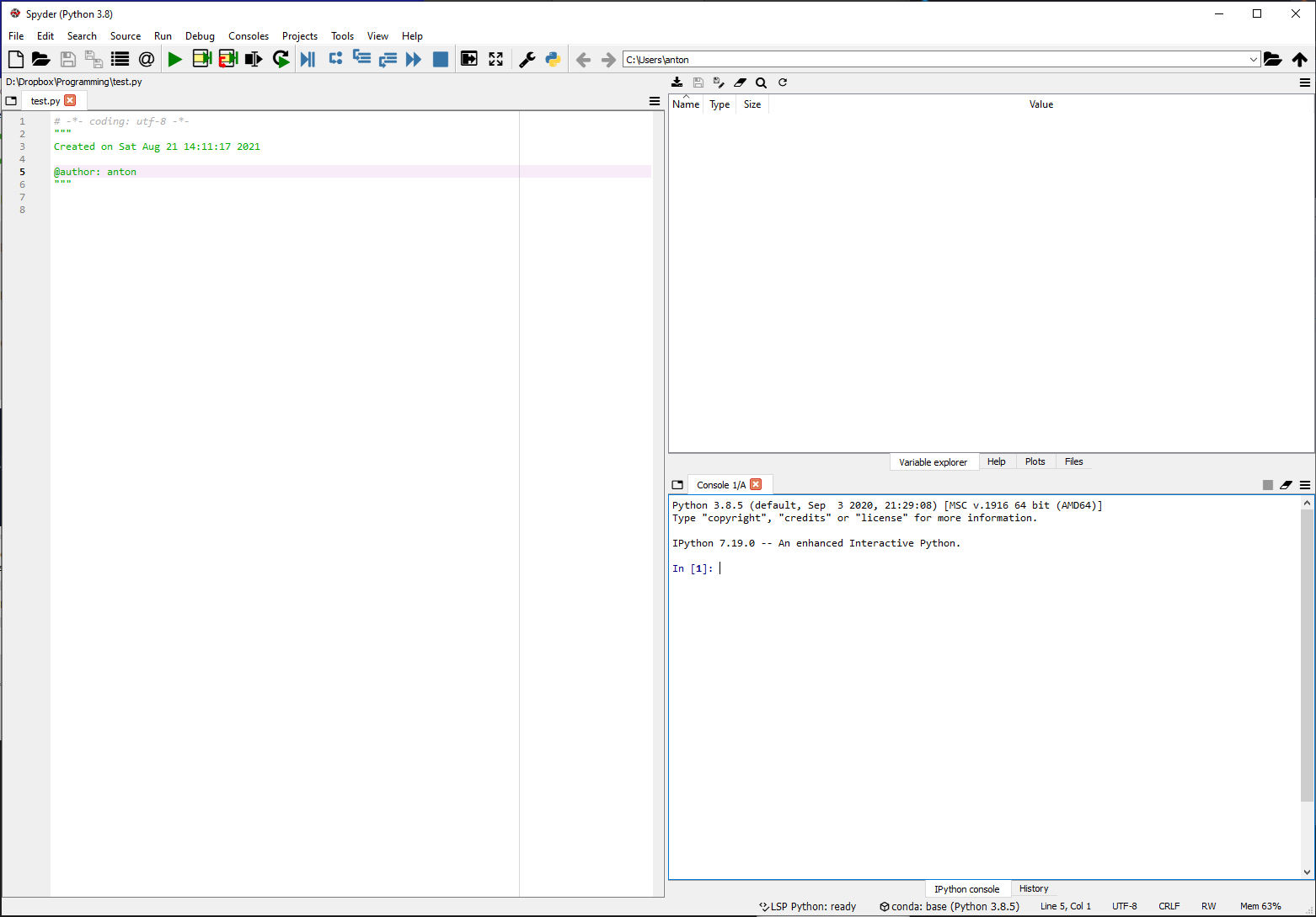Switch to the Files tab
1316x917 pixels.
tap(1073, 461)
